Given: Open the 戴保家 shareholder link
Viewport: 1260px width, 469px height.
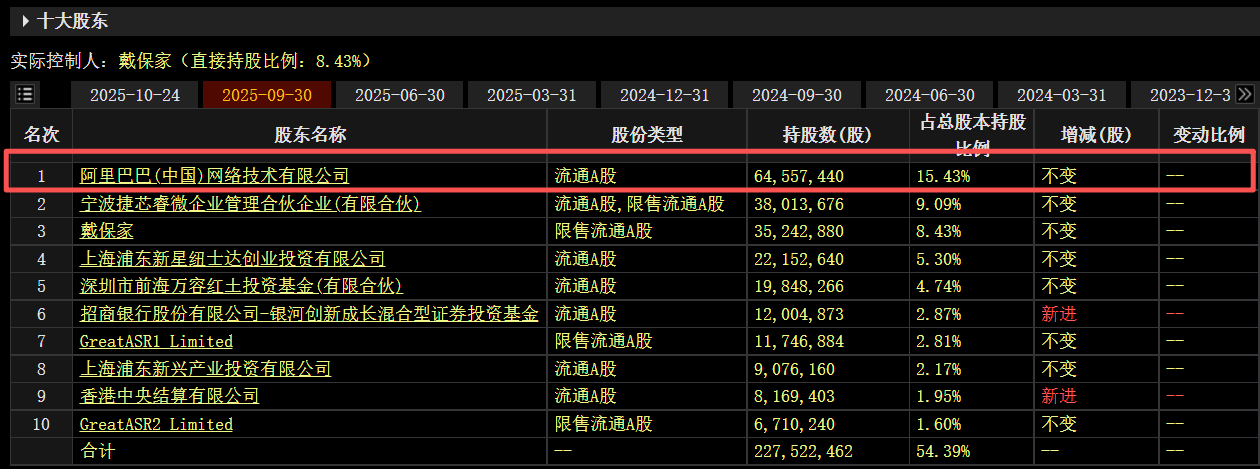Looking at the screenshot, I should pos(107,231).
